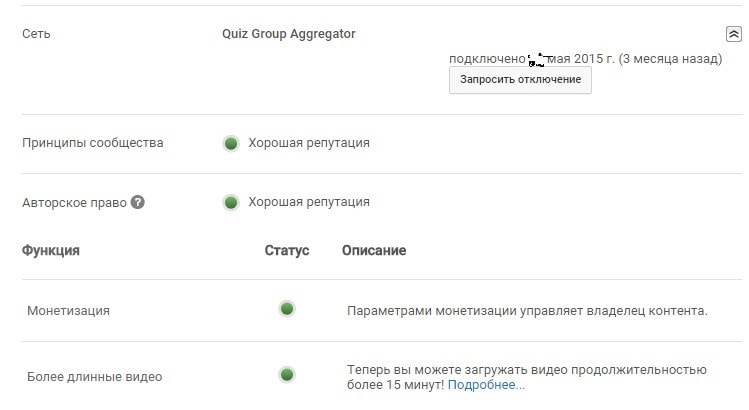Click Хорошая репутация next to Принципы сообщества
This screenshot has height=410, width=749.
tap(309, 143)
